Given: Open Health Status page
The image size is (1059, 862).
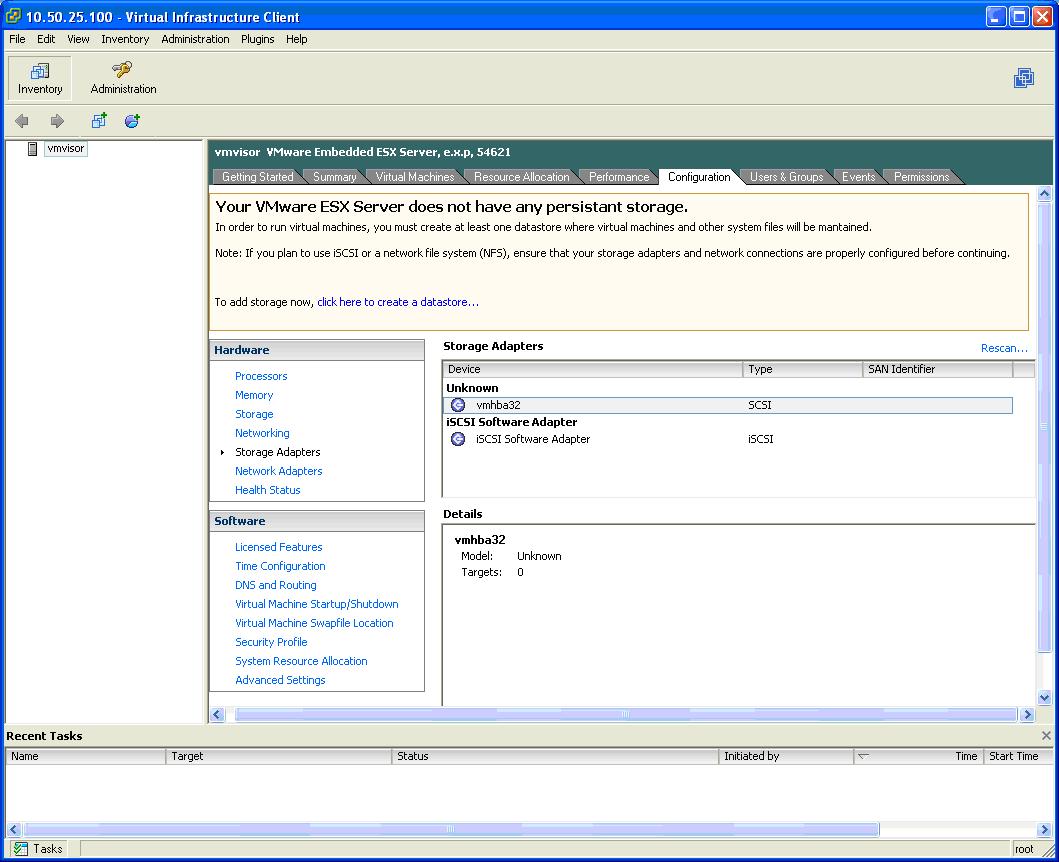Looking at the screenshot, I should [x=267, y=490].
